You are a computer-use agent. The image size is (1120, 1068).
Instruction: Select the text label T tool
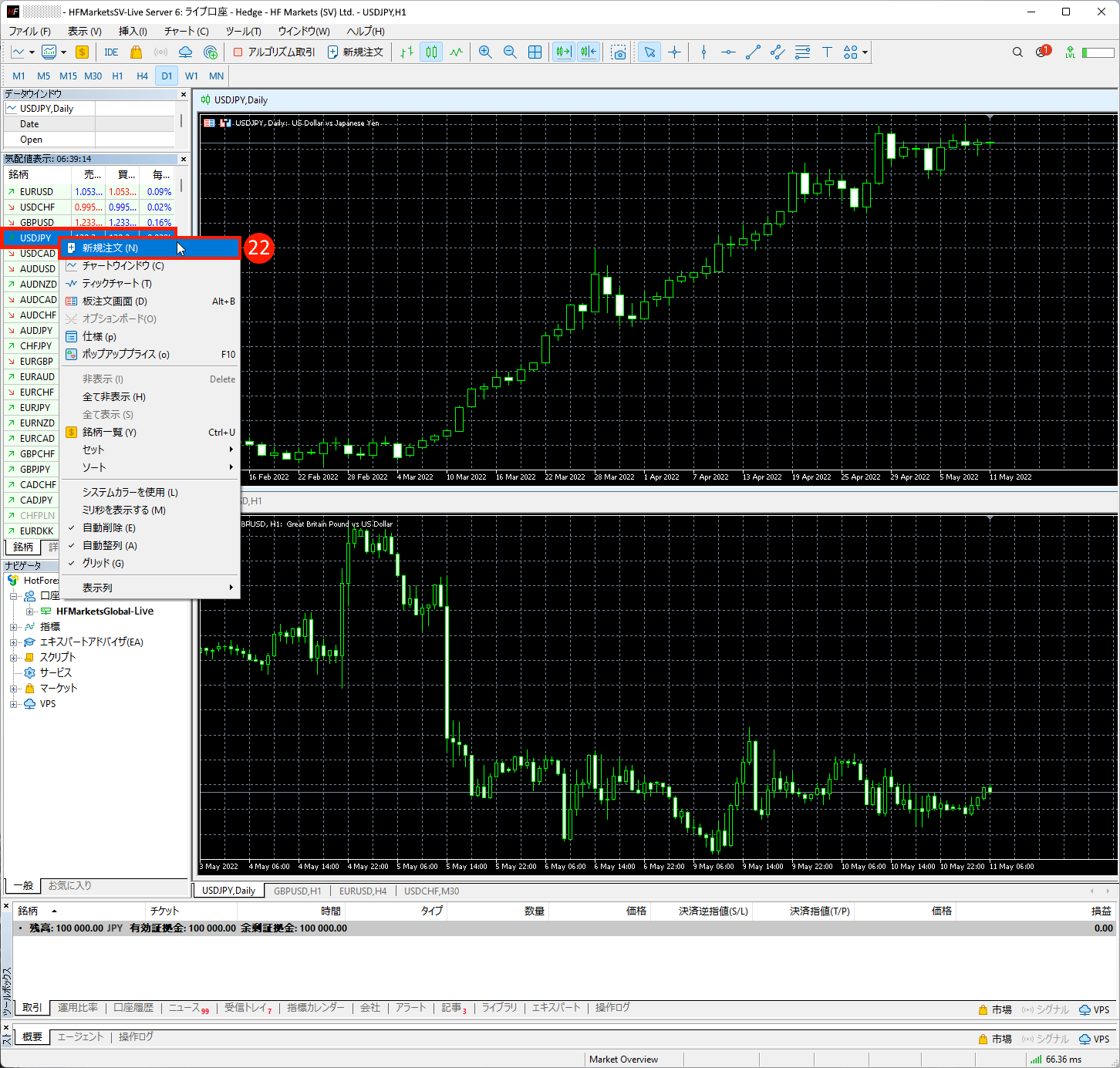827,52
